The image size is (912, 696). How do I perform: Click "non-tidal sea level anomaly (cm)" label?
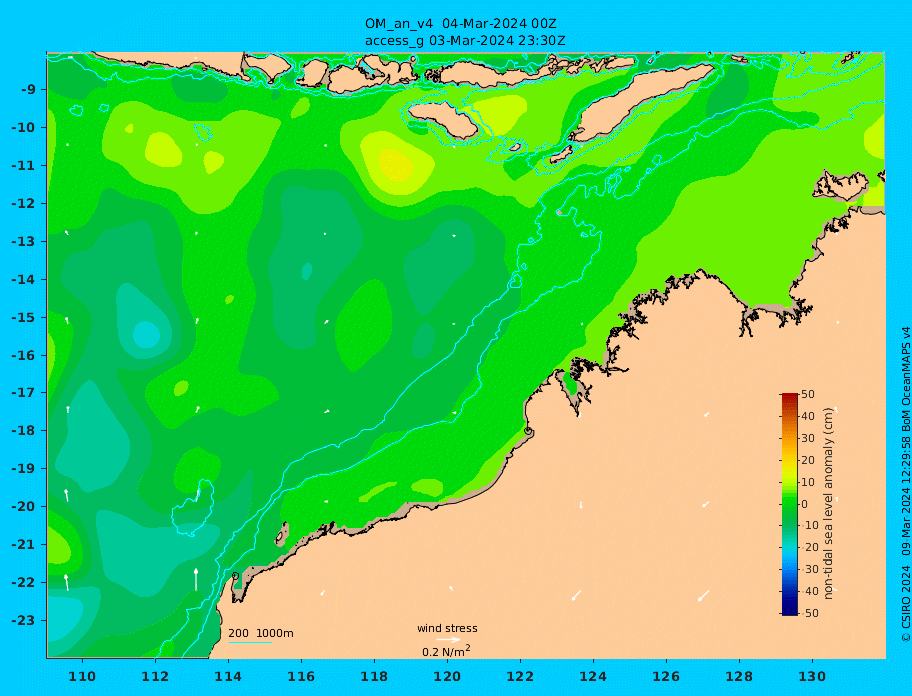coord(829,504)
